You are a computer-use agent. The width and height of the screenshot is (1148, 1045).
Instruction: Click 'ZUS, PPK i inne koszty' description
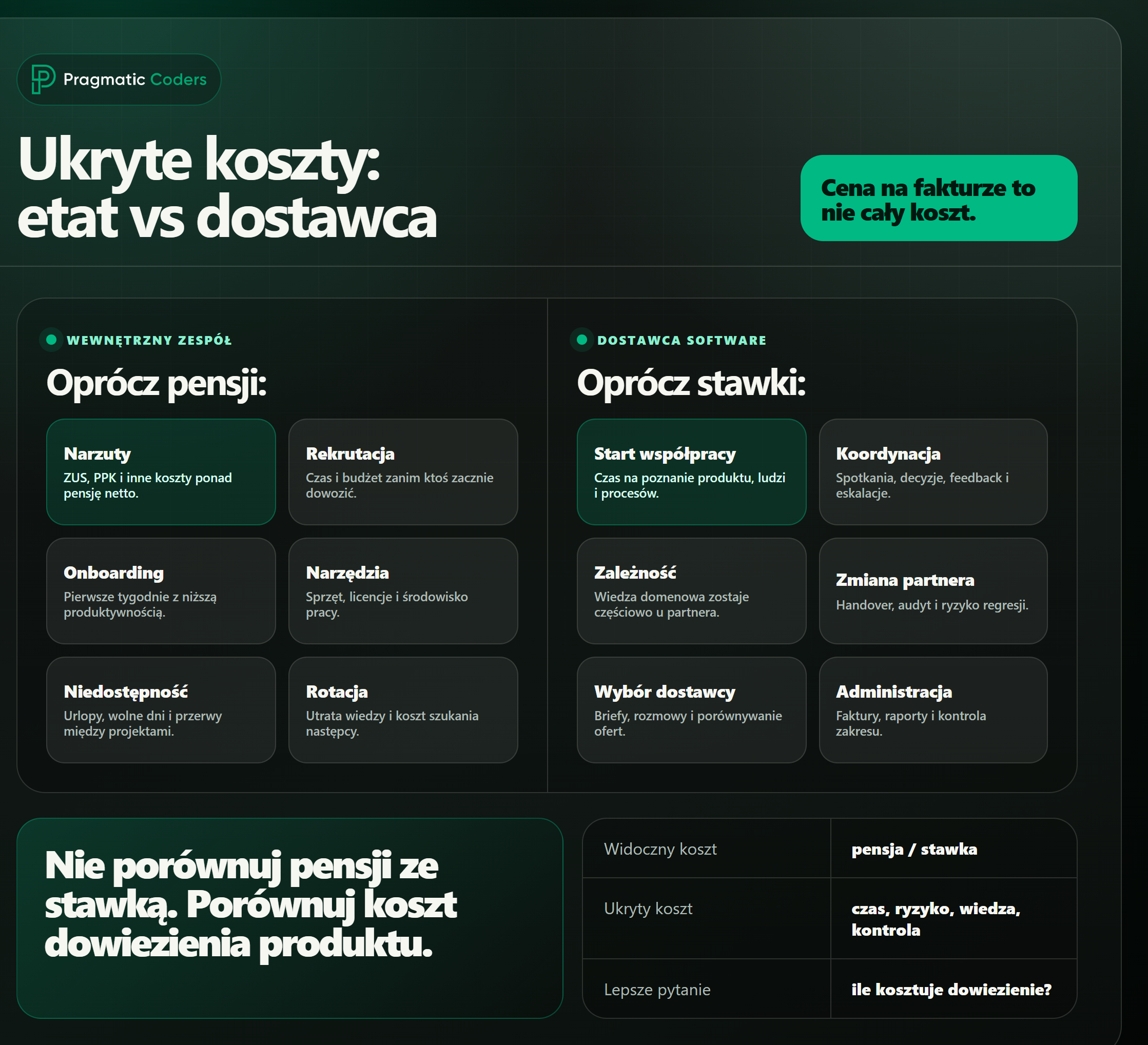tap(148, 485)
